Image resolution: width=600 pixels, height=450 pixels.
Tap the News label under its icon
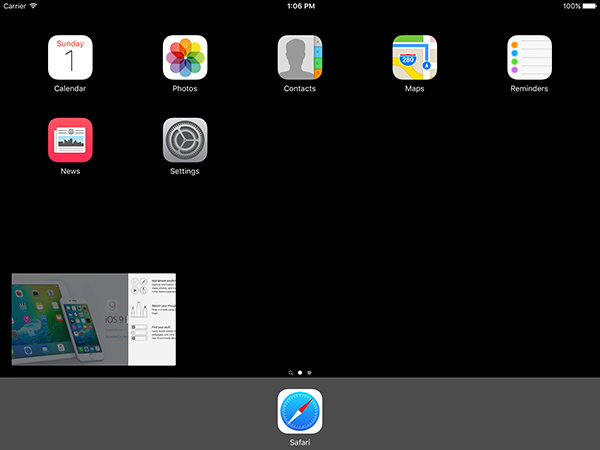70,171
